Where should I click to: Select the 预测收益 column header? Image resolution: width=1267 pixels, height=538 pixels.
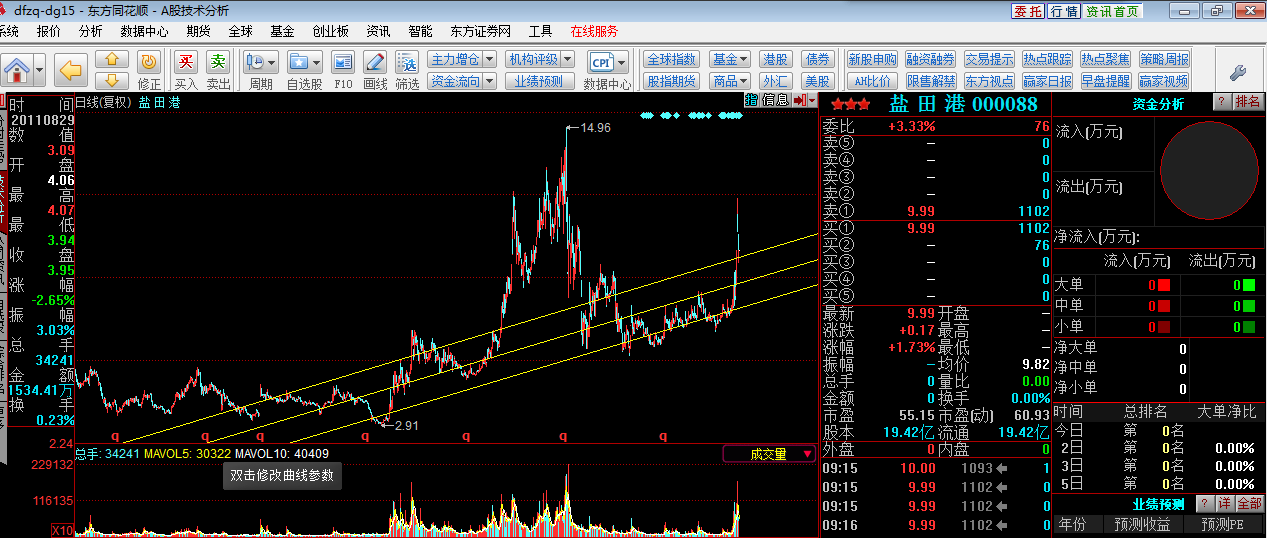point(1143,524)
